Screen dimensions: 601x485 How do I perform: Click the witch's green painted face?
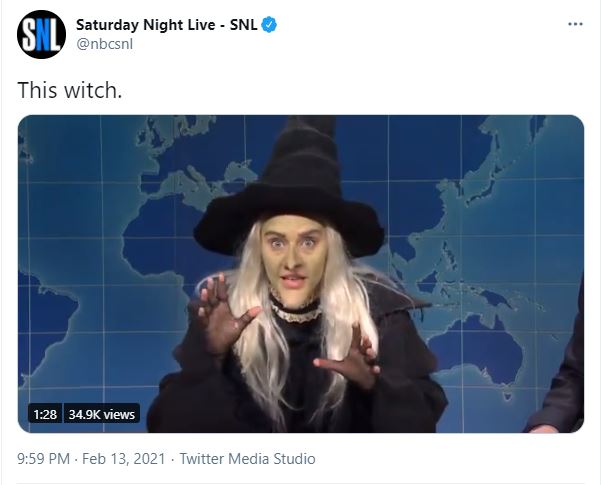pos(293,261)
